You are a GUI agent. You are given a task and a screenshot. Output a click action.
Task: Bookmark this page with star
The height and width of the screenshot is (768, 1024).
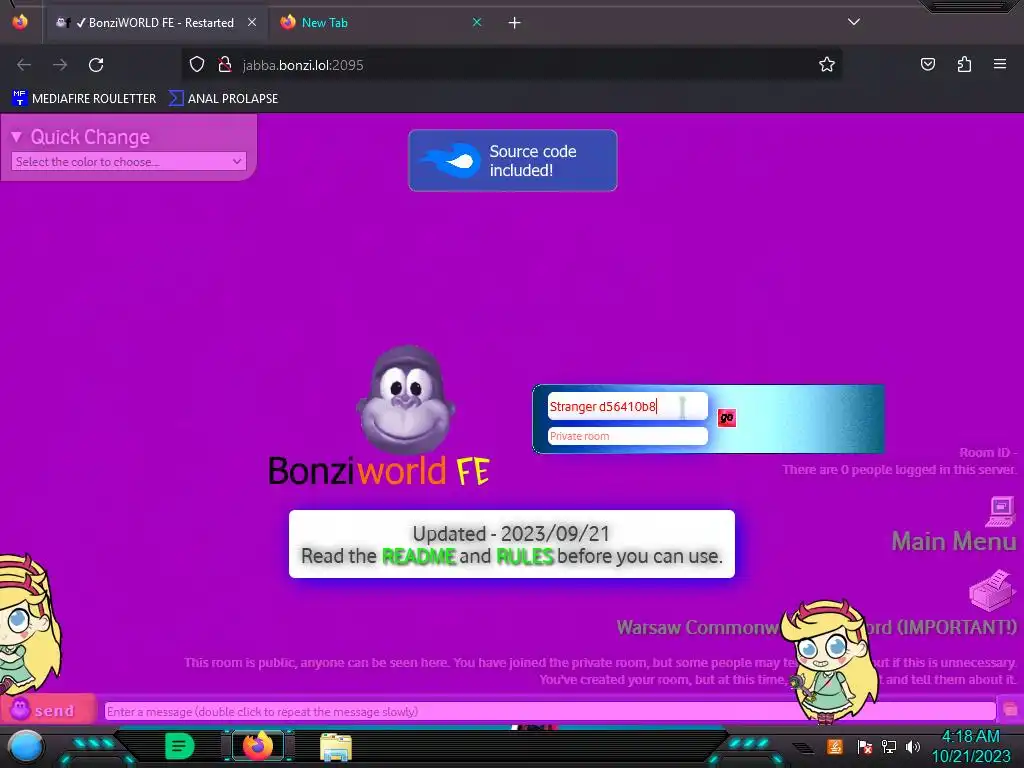click(827, 65)
